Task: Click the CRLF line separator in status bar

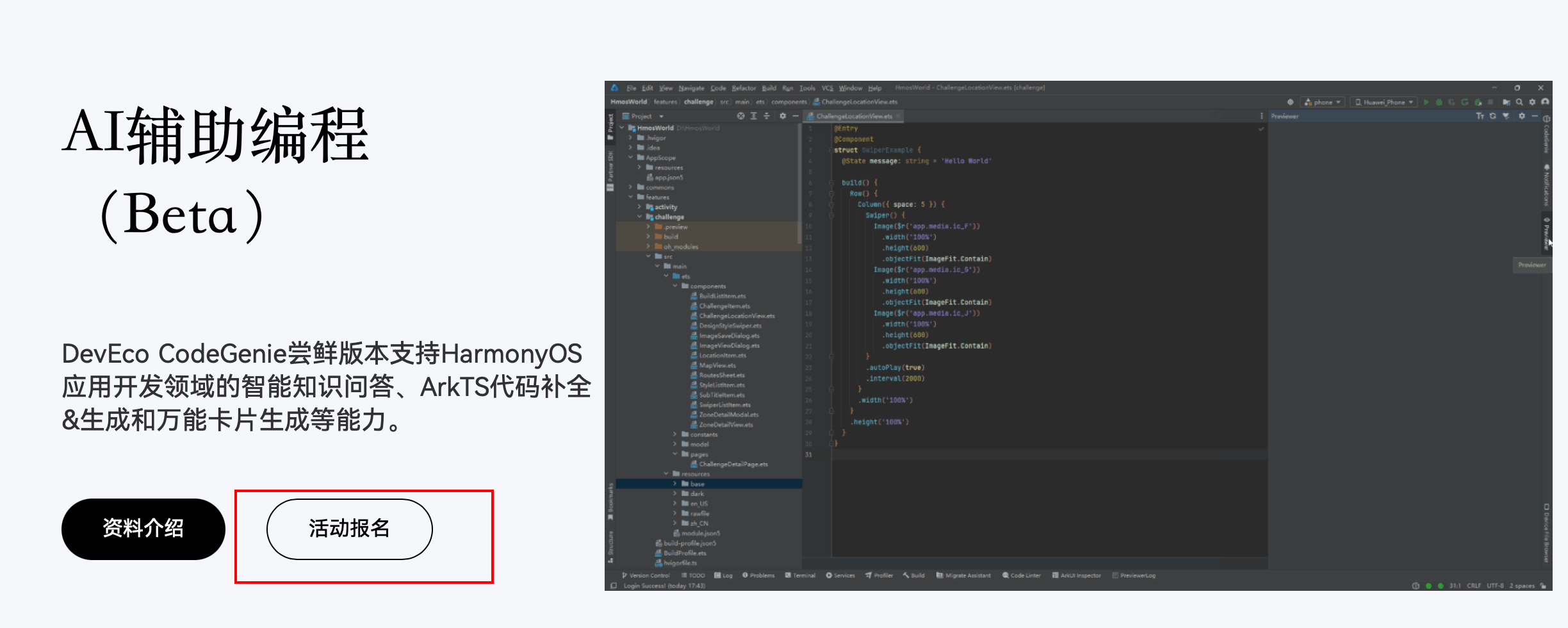Action: [x=1474, y=586]
